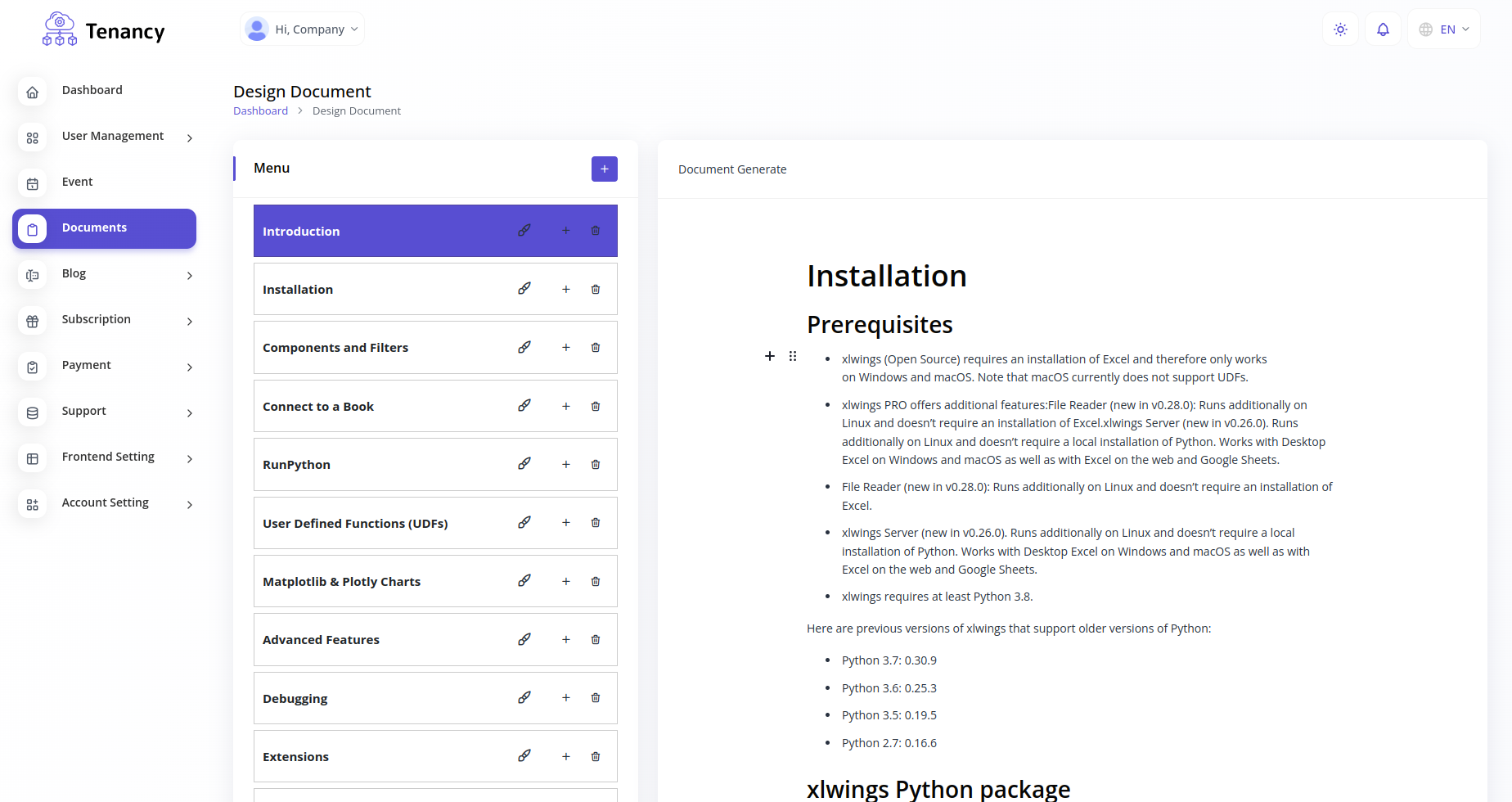Click link icon on Matplotlib & Plotly Charts
1512x802 pixels.
click(524, 581)
